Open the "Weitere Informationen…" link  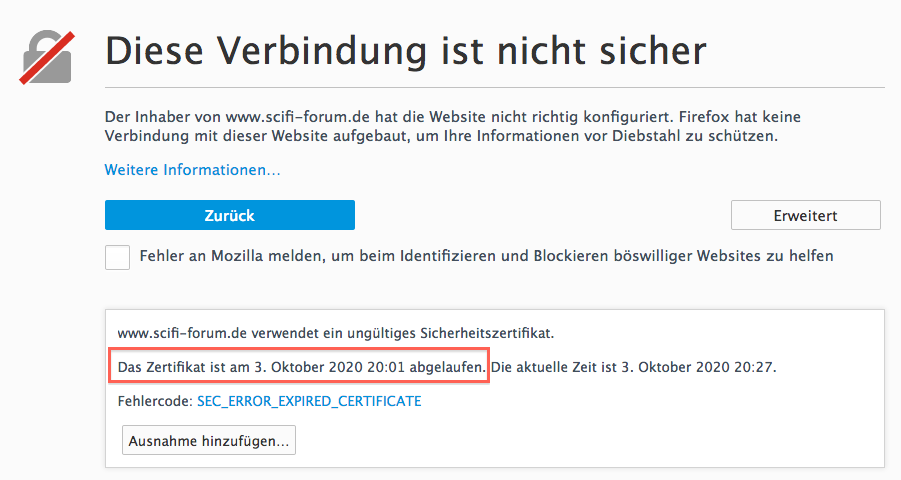192,170
